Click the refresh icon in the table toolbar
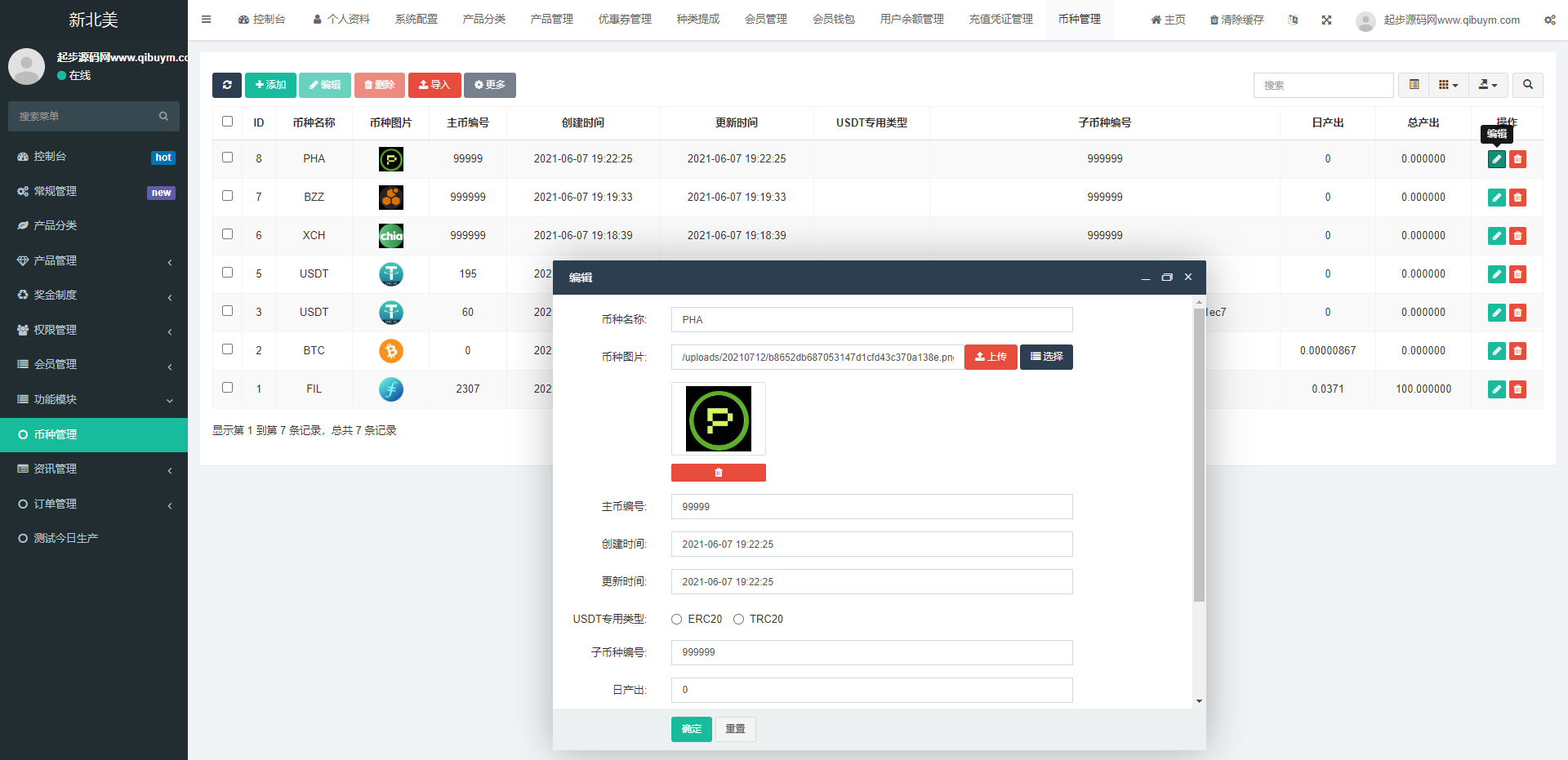 click(x=226, y=85)
